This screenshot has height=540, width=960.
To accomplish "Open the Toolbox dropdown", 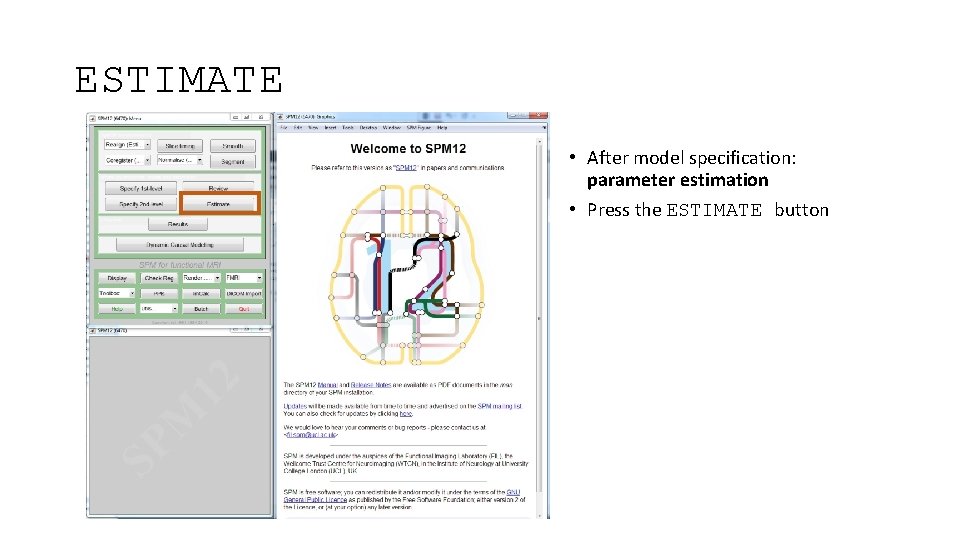I will pyautogui.click(x=116, y=293).
